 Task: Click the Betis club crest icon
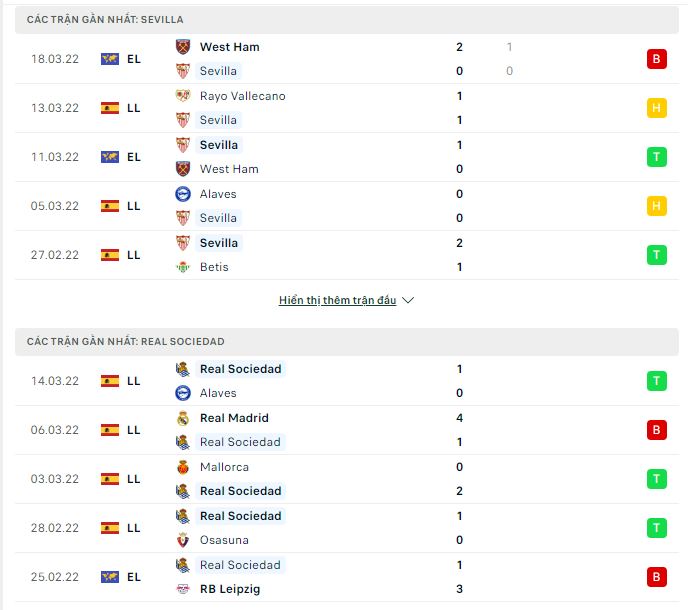click(183, 267)
